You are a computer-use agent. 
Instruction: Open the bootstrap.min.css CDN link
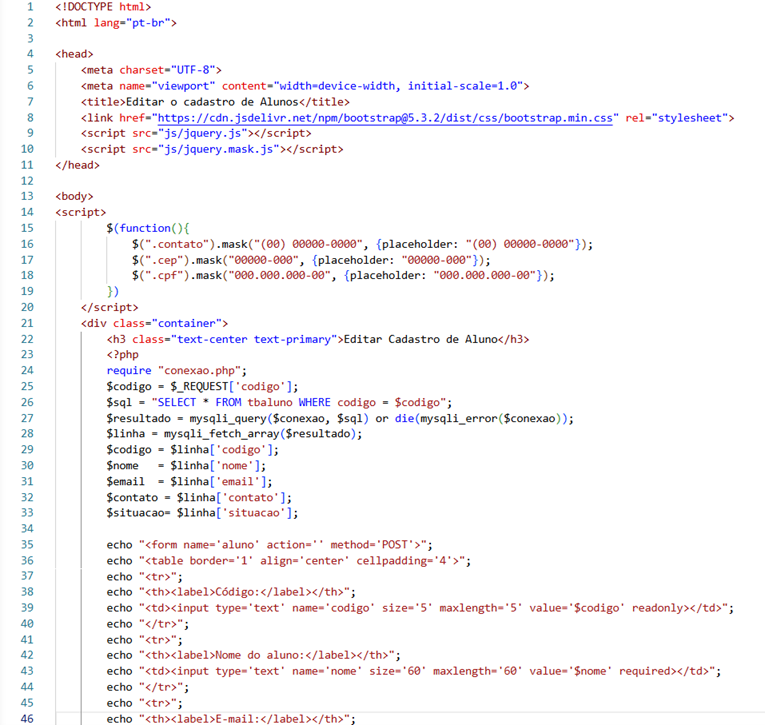click(x=385, y=118)
